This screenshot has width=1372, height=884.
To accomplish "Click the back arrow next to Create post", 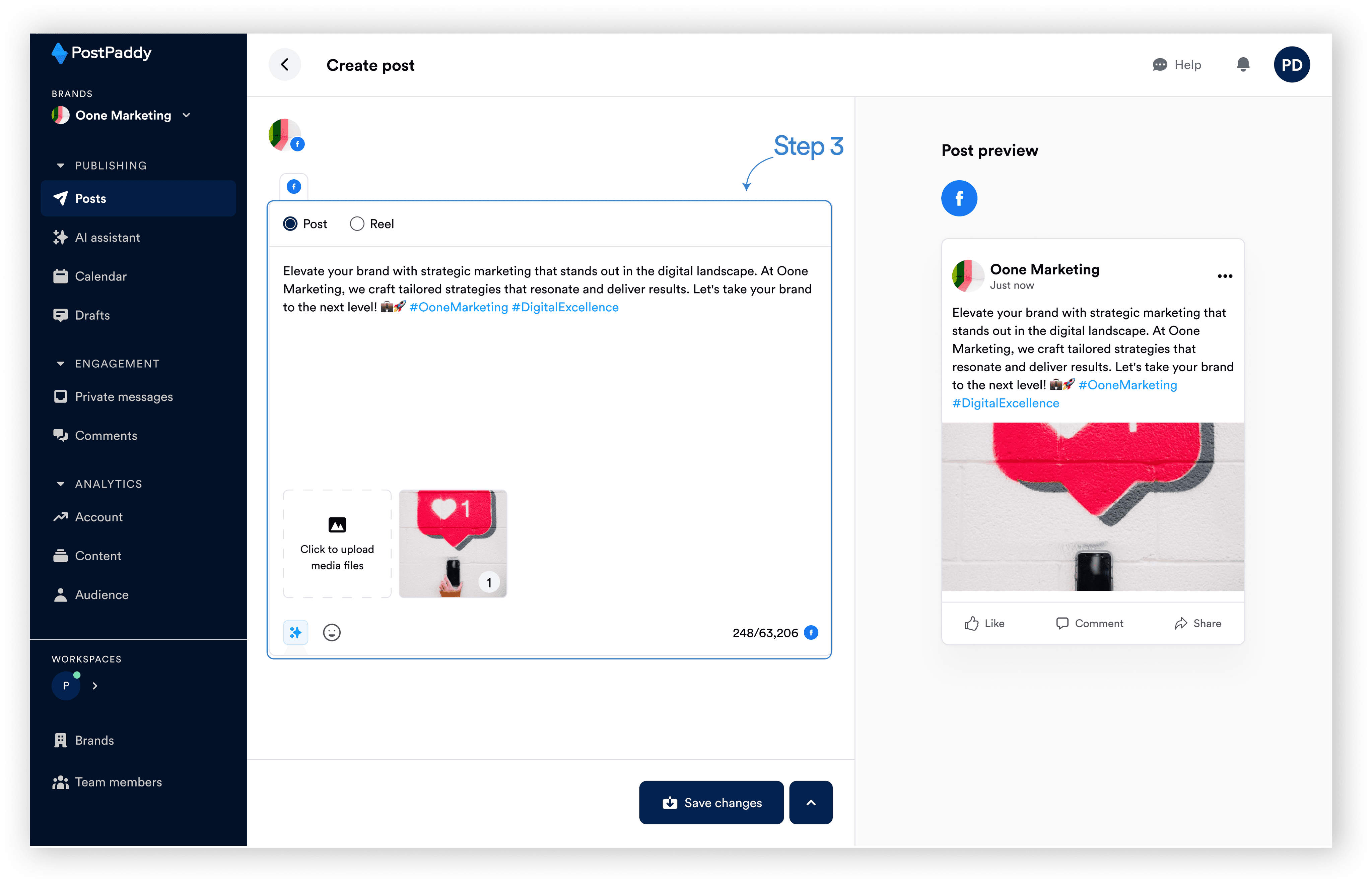I will point(285,65).
